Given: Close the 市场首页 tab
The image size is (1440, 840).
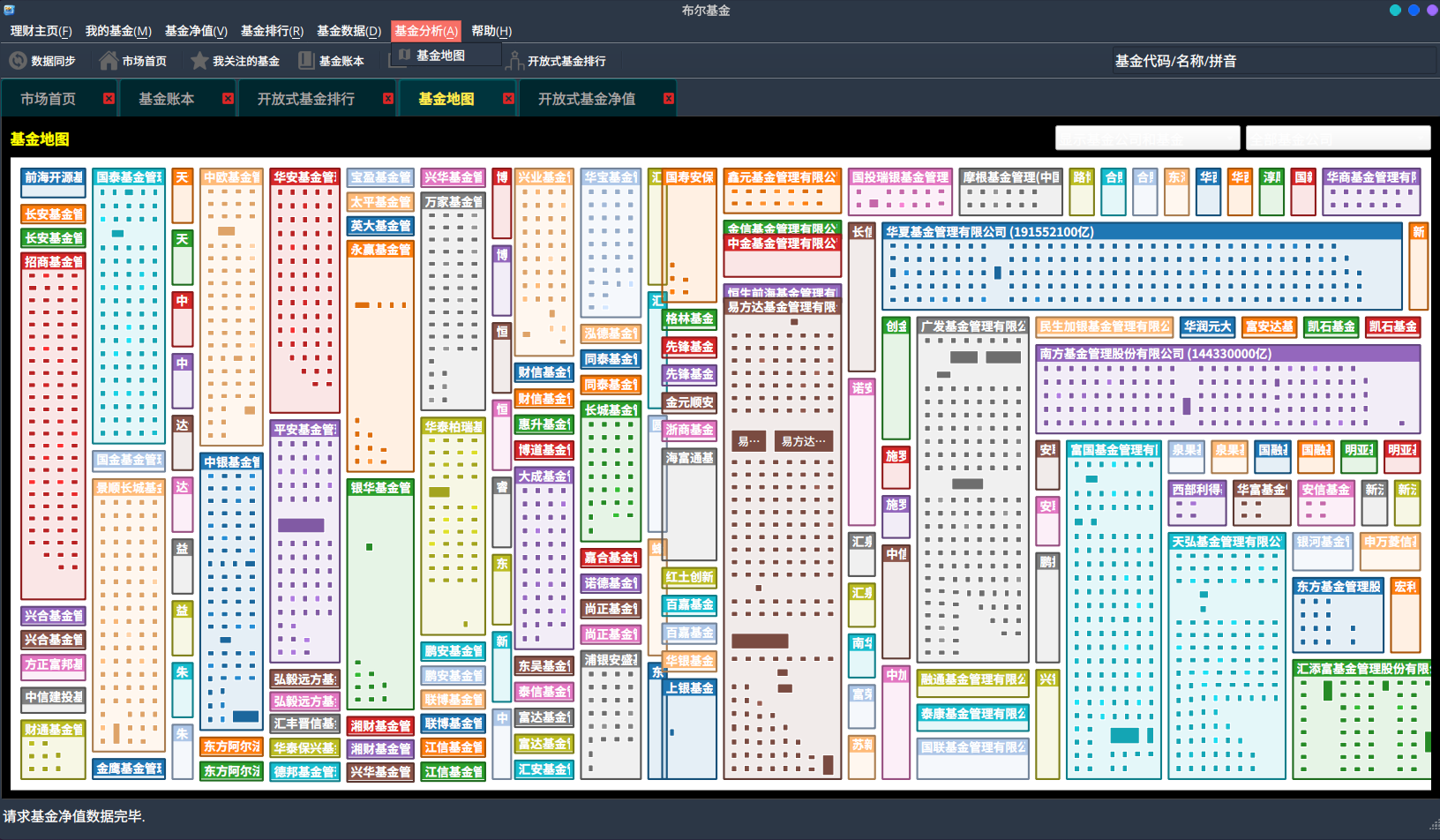Looking at the screenshot, I should [109, 99].
